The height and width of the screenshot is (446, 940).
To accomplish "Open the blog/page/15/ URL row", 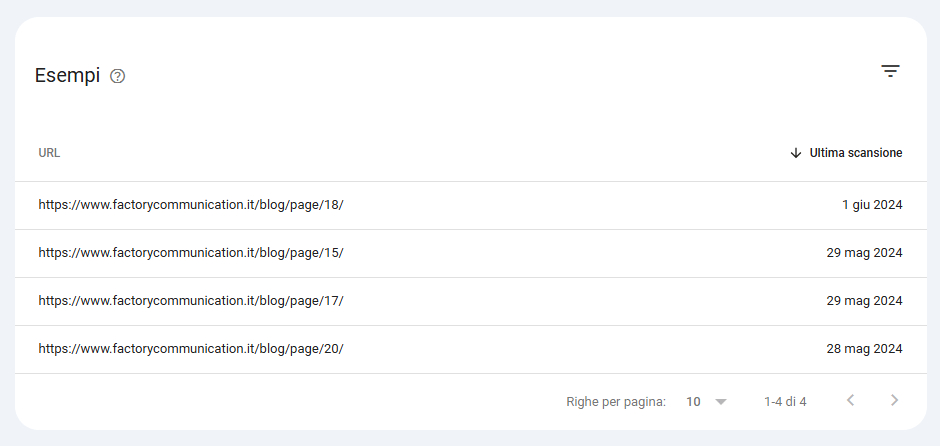I will [471, 253].
